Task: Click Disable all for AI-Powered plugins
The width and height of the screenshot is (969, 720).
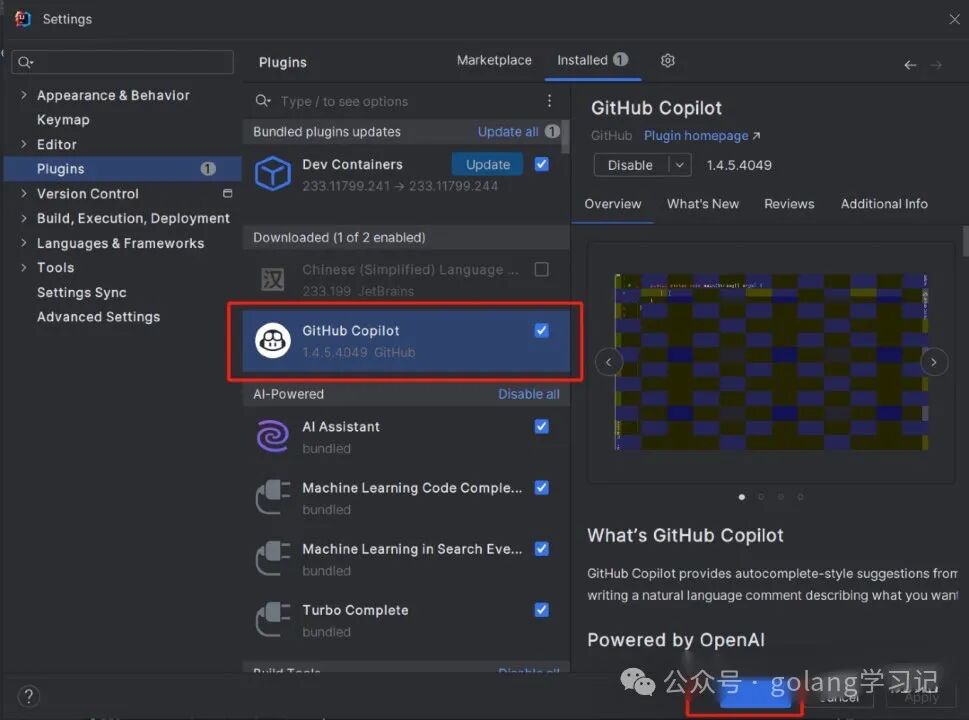Action: 529,394
